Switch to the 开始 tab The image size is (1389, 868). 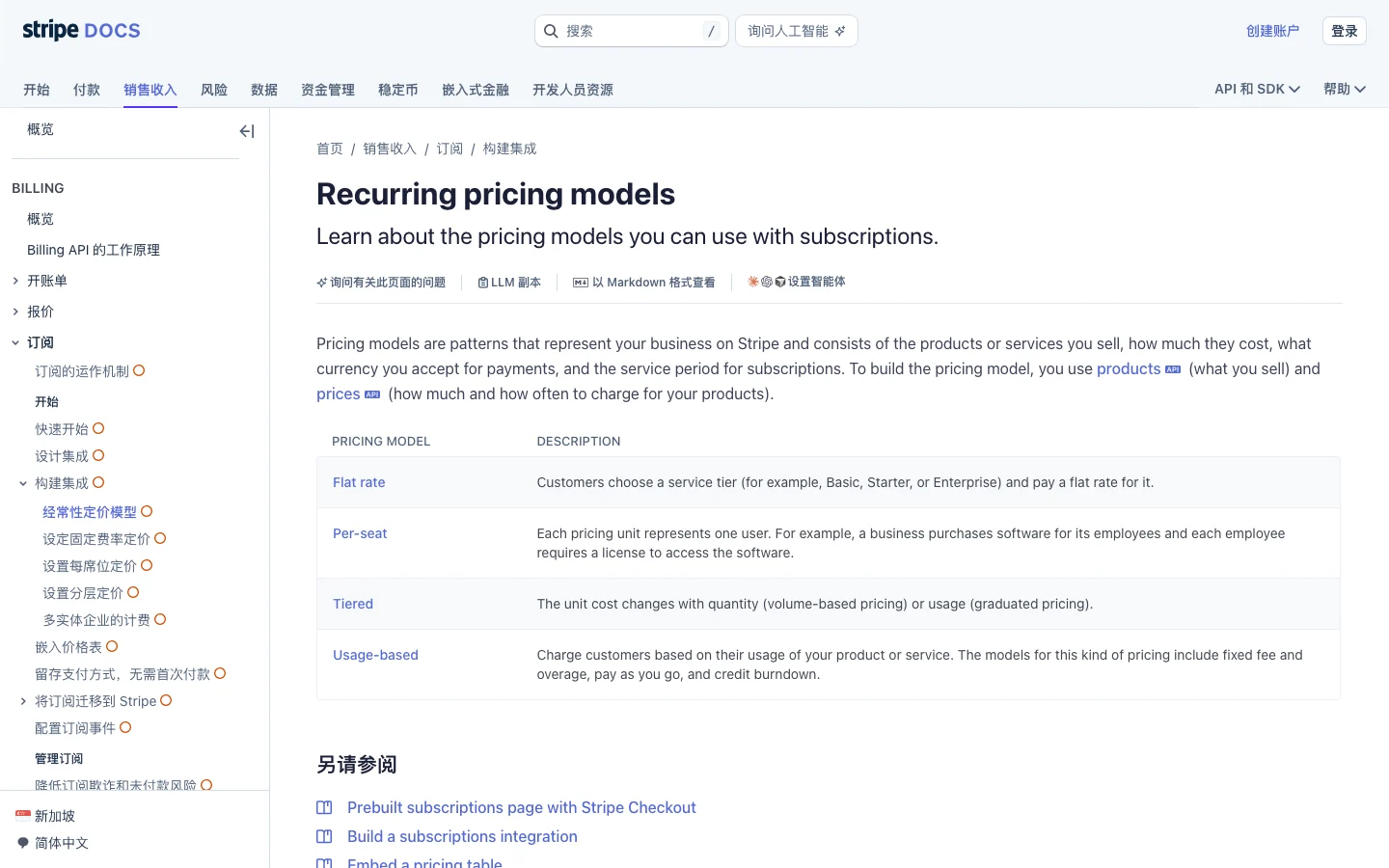(x=37, y=90)
